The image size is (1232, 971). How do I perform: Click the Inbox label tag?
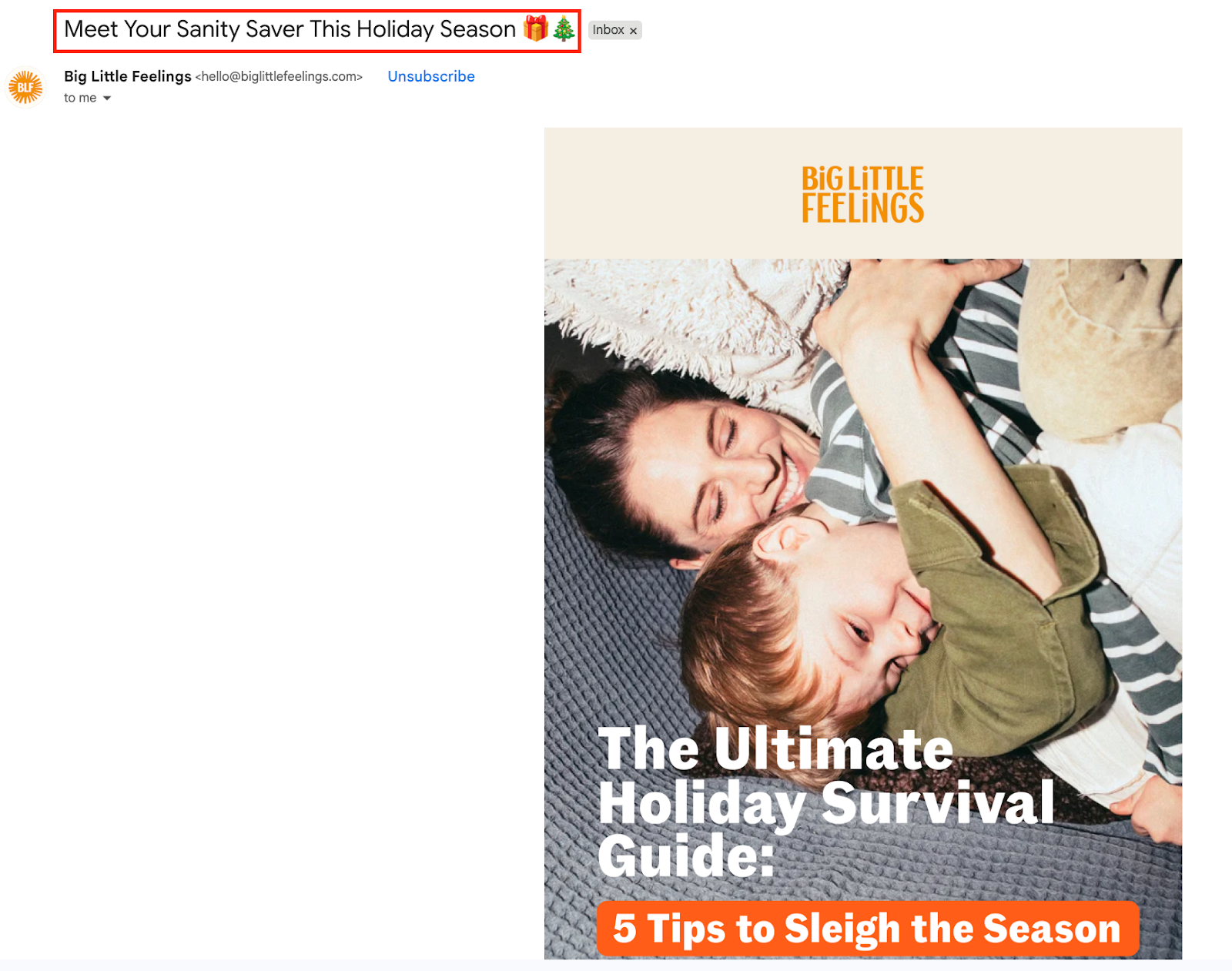[608, 30]
